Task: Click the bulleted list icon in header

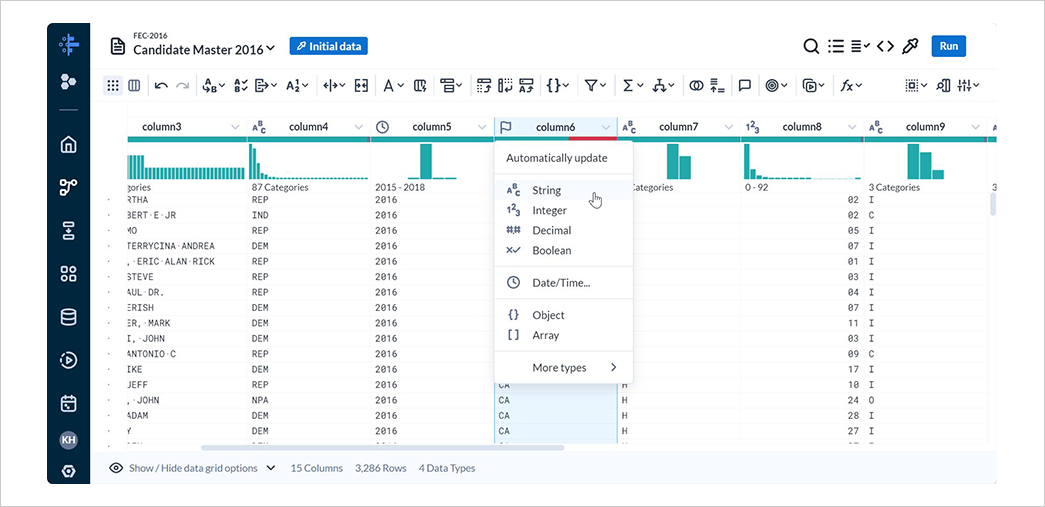Action: point(836,46)
